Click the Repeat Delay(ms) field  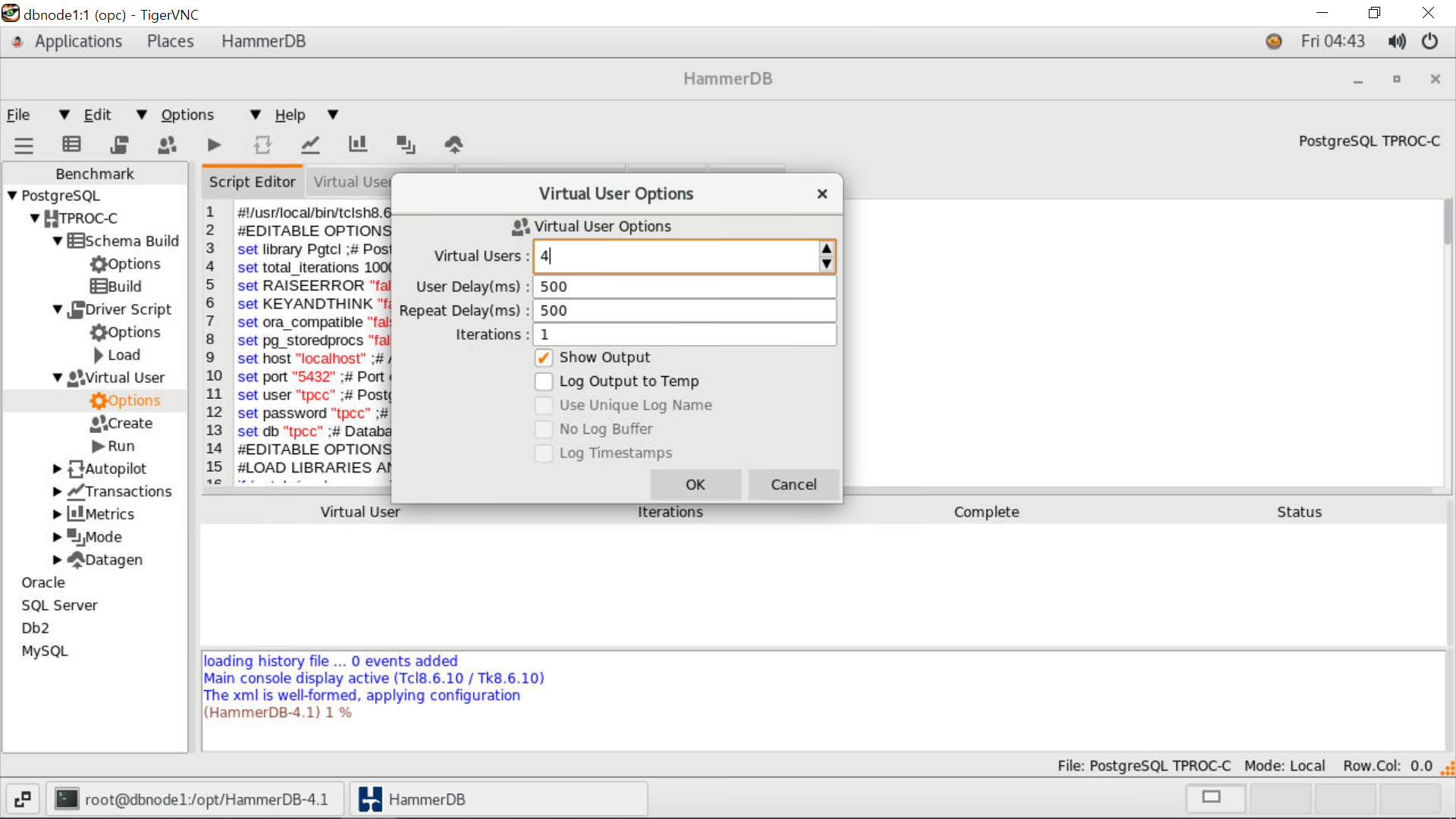(685, 311)
